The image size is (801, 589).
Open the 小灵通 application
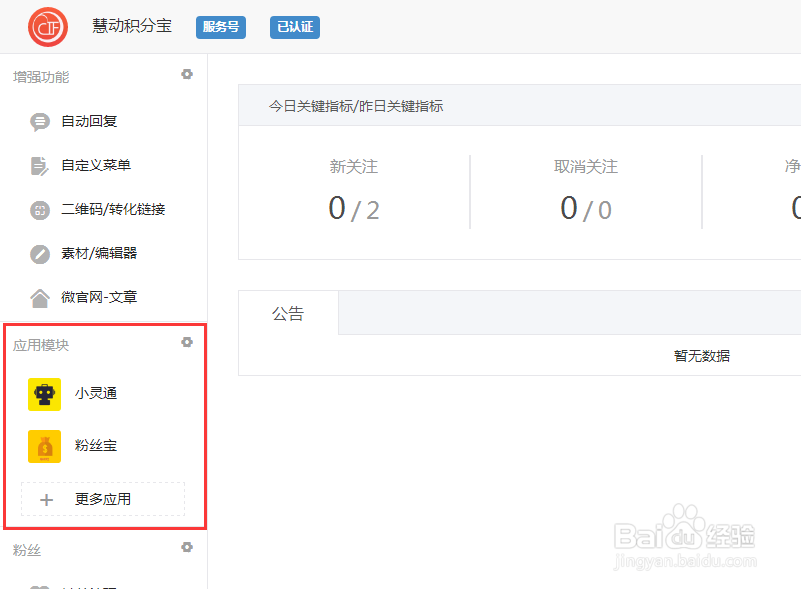coord(96,393)
